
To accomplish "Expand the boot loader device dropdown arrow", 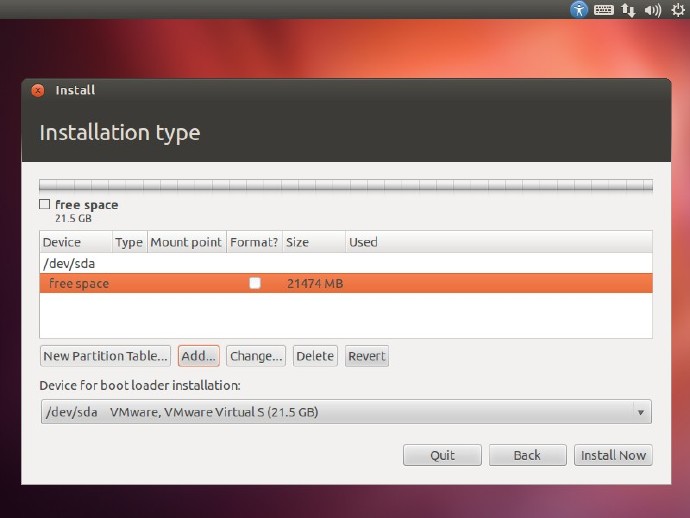I will coord(640,412).
